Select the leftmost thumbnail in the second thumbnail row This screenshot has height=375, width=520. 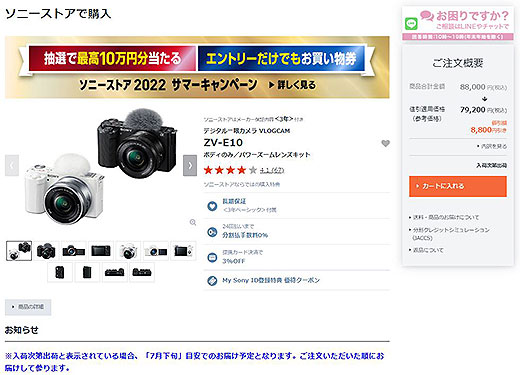60,272
